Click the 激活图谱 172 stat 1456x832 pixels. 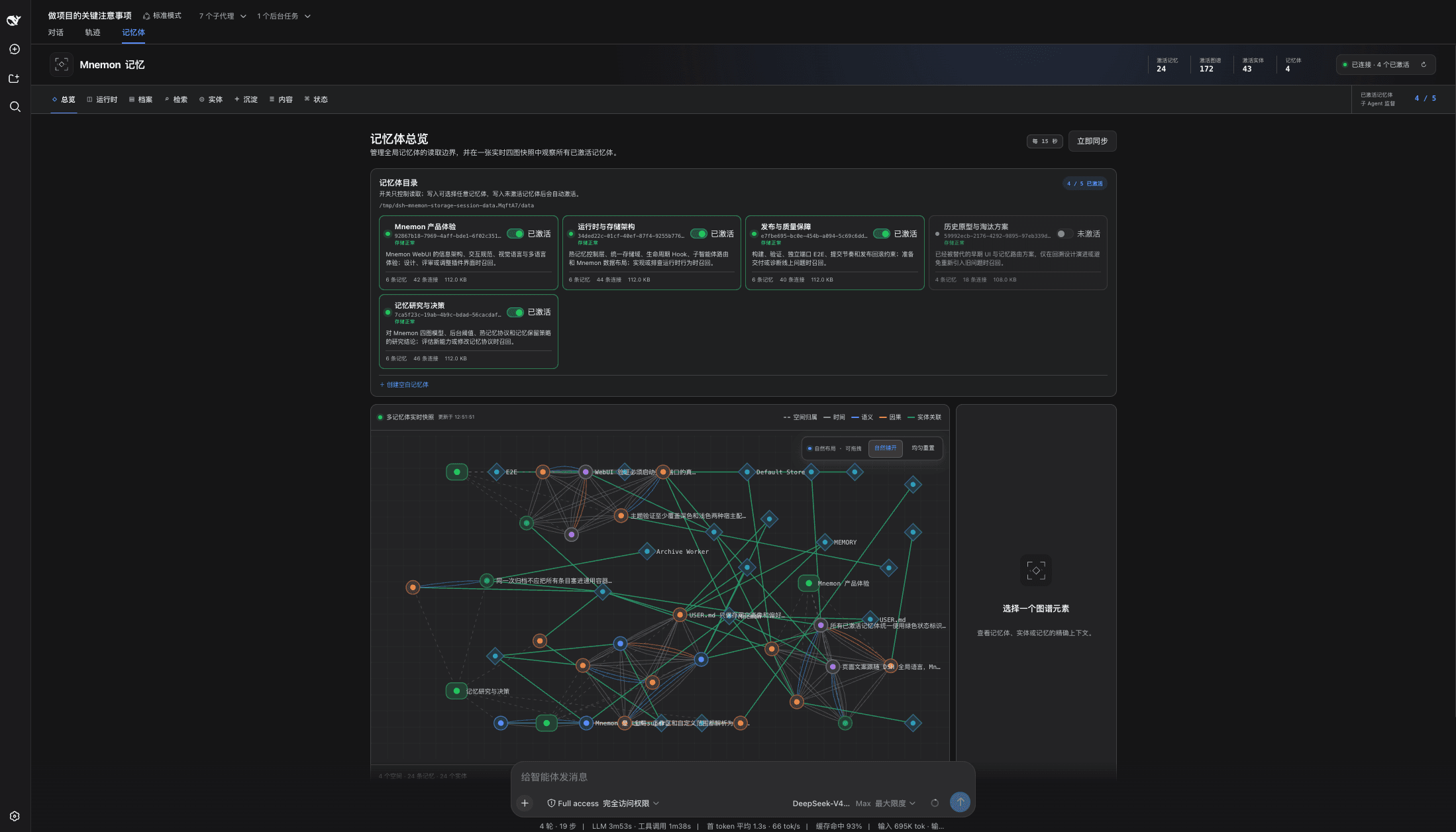1210,64
